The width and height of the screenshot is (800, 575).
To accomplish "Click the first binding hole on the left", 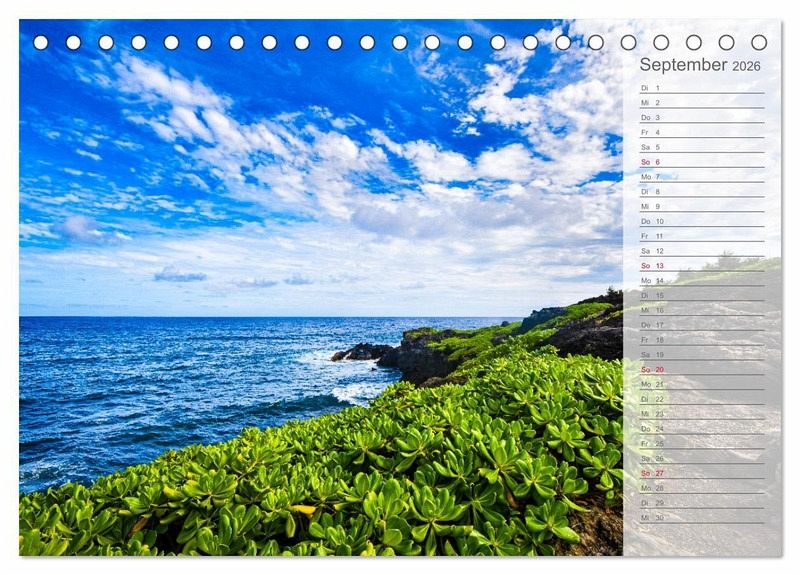I will pos(41,42).
